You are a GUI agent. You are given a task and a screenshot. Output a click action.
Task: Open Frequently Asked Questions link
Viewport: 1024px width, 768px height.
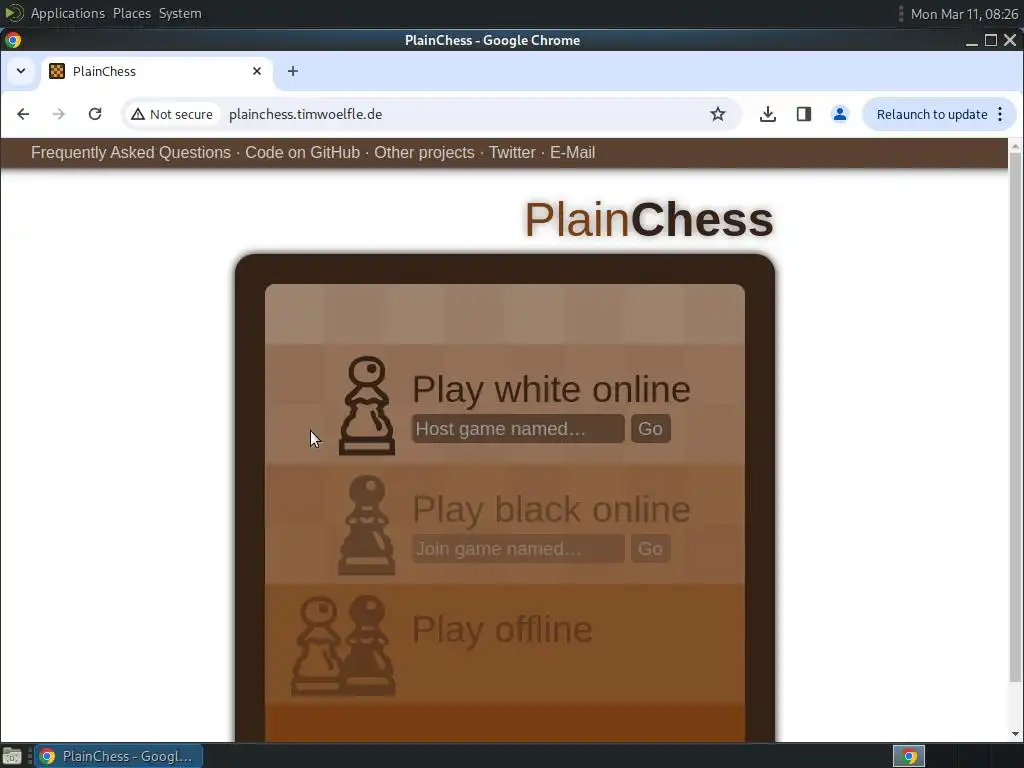tap(131, 152)
